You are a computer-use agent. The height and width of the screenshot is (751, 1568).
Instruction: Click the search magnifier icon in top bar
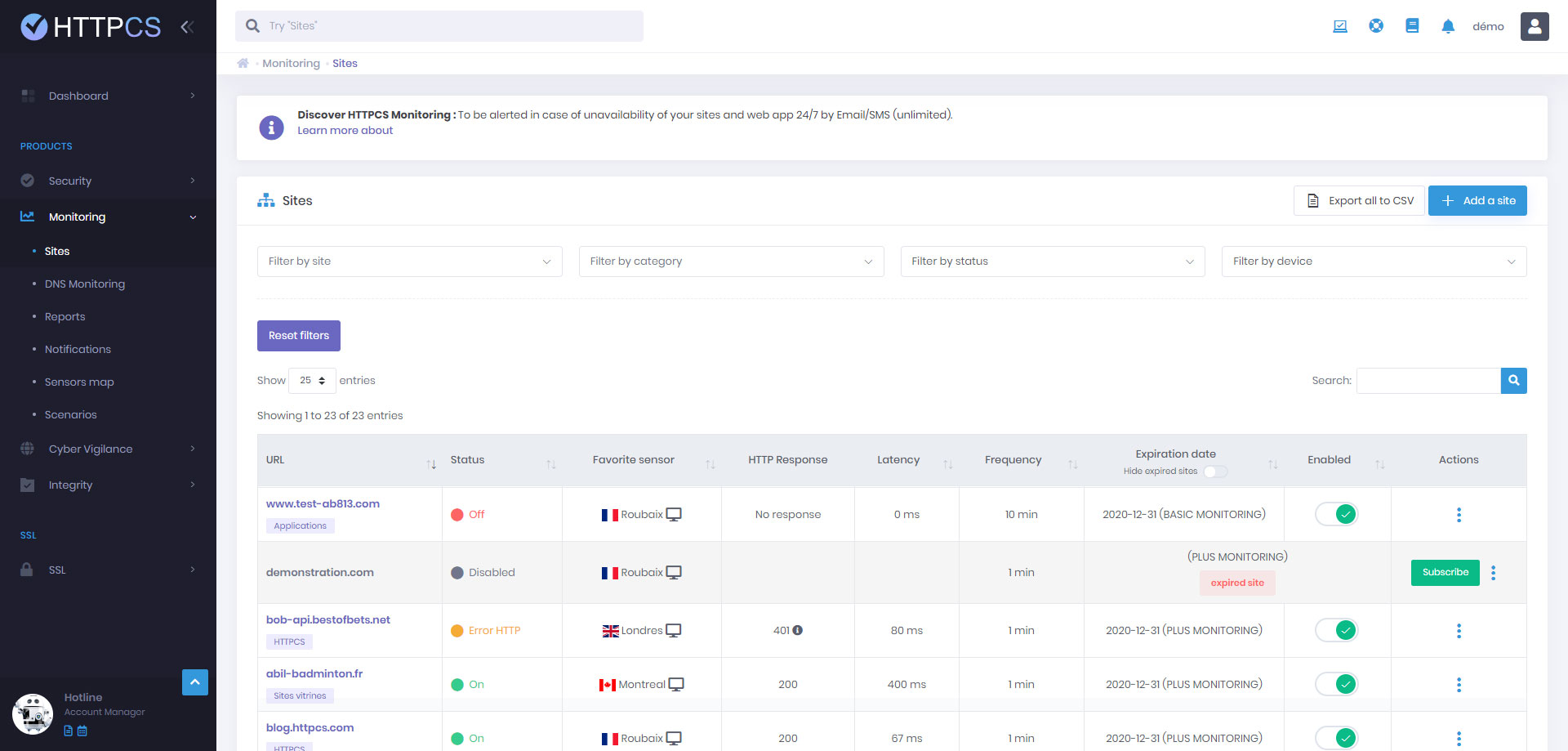(252, 26)
